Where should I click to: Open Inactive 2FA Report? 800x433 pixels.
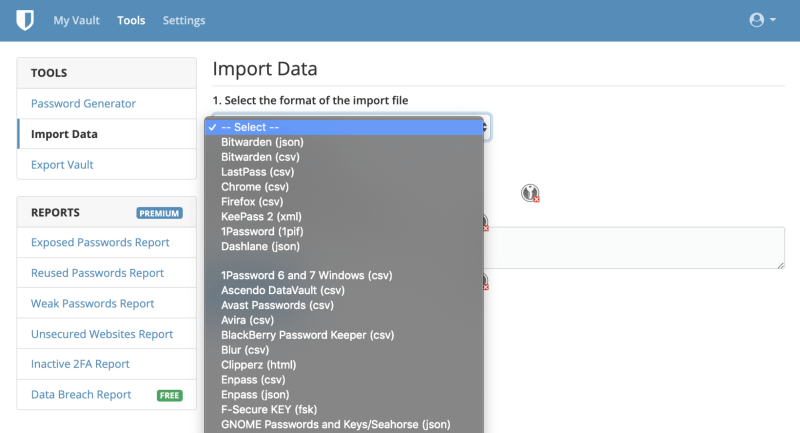click(x=80, y=364)
